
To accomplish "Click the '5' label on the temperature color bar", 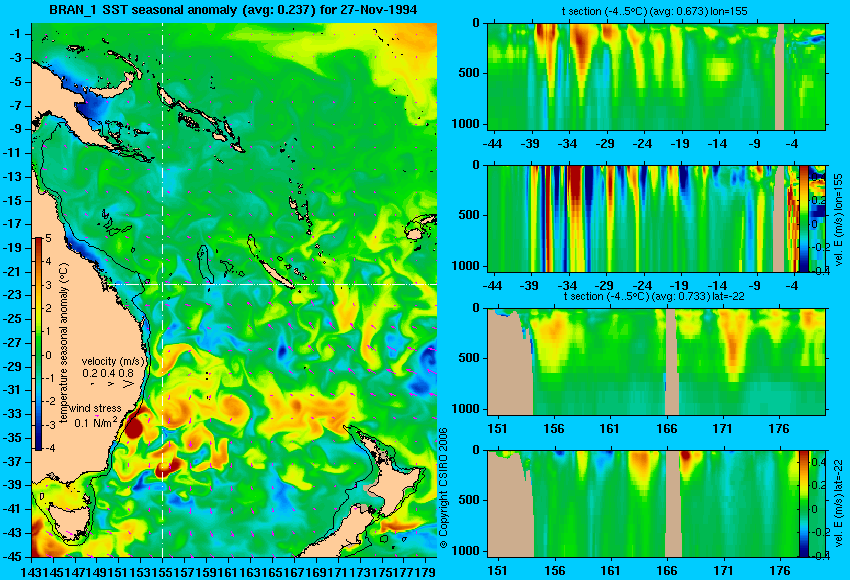I will tap(48, 238).
